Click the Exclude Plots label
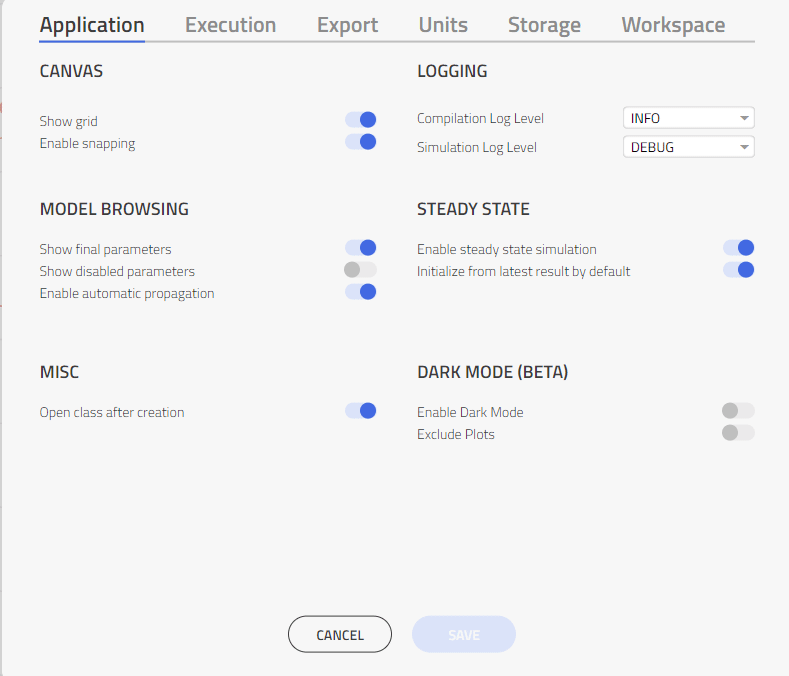 pos(456,434)
